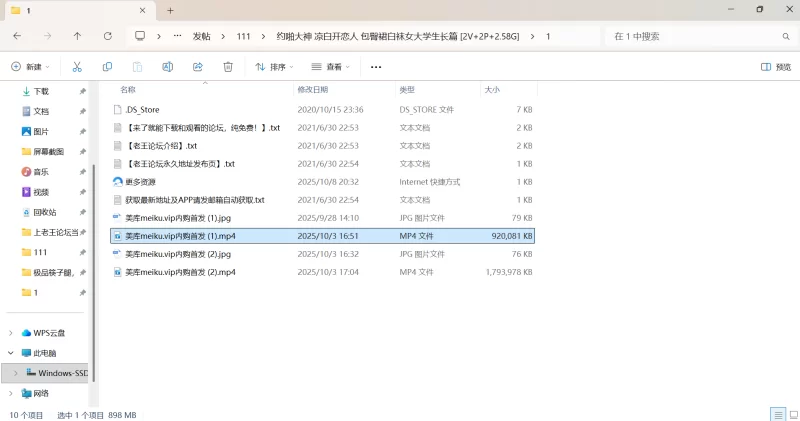Go back to the previous folder
Viewport: 800px width, 421px height.
tap(17, 36)
